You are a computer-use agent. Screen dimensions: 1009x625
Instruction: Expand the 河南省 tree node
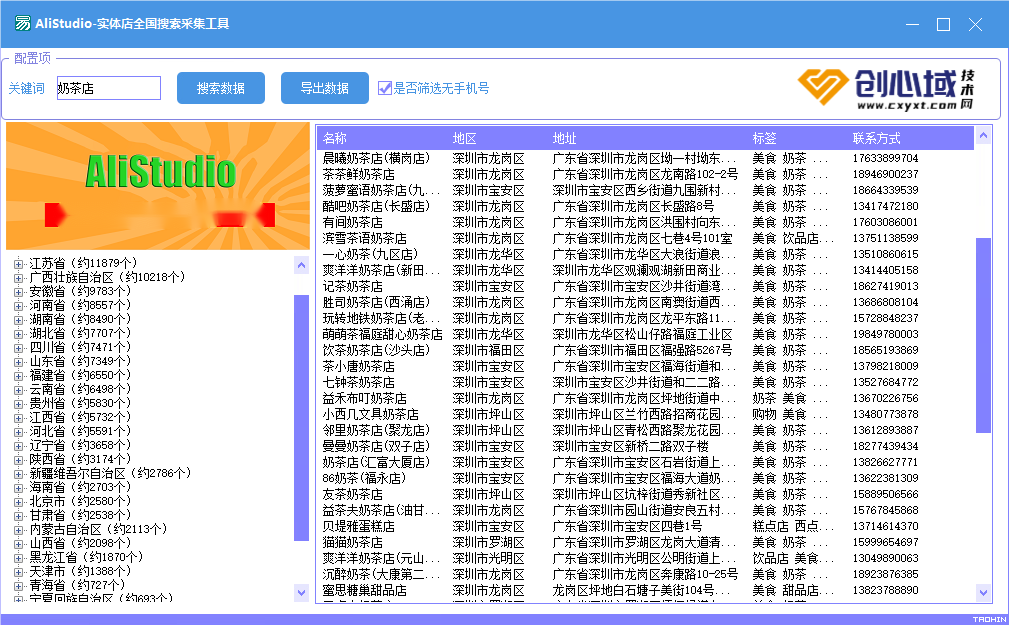(x=18, y=306)
